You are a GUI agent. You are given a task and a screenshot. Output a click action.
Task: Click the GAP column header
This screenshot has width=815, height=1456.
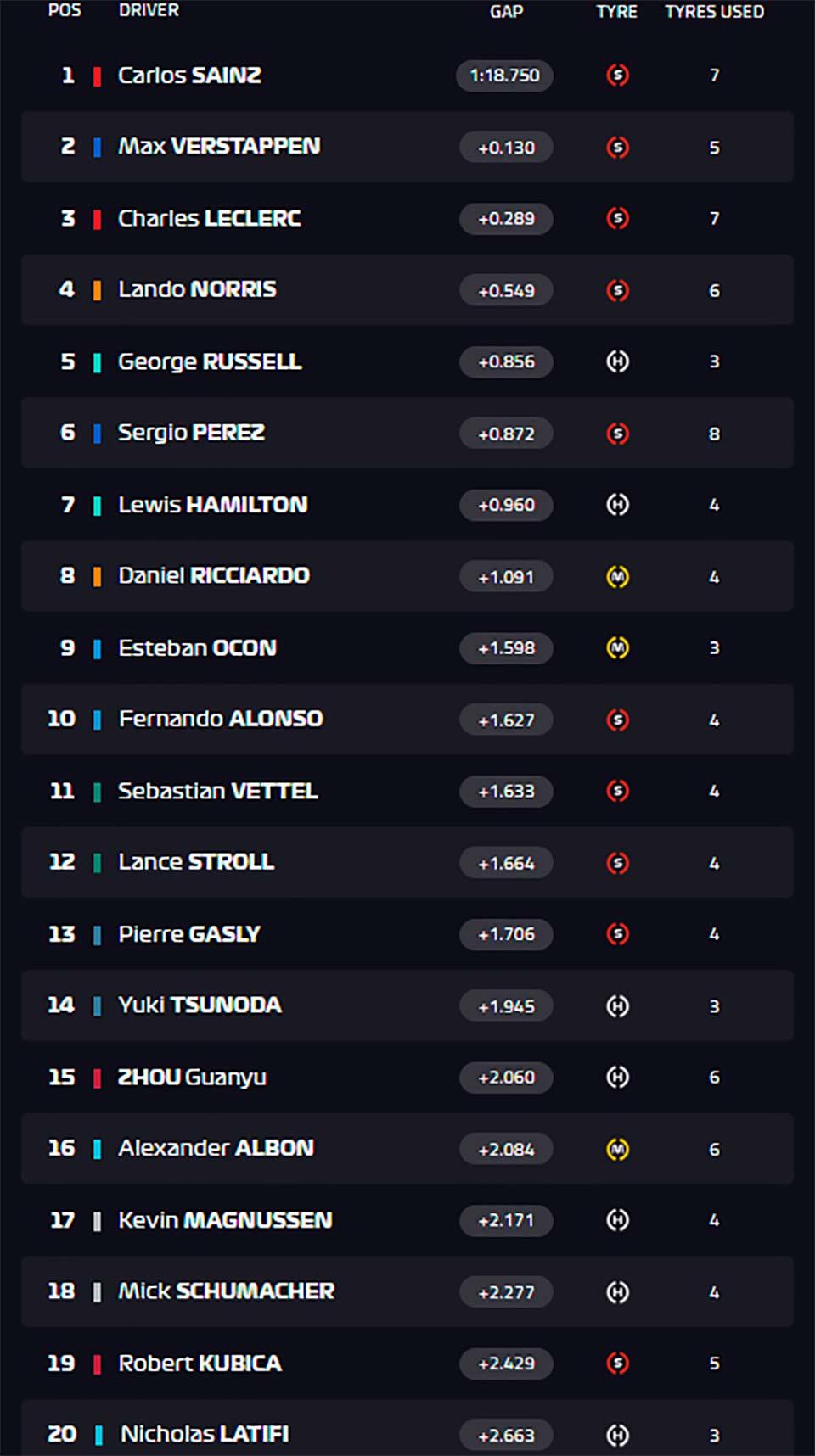tap(506, 12)
